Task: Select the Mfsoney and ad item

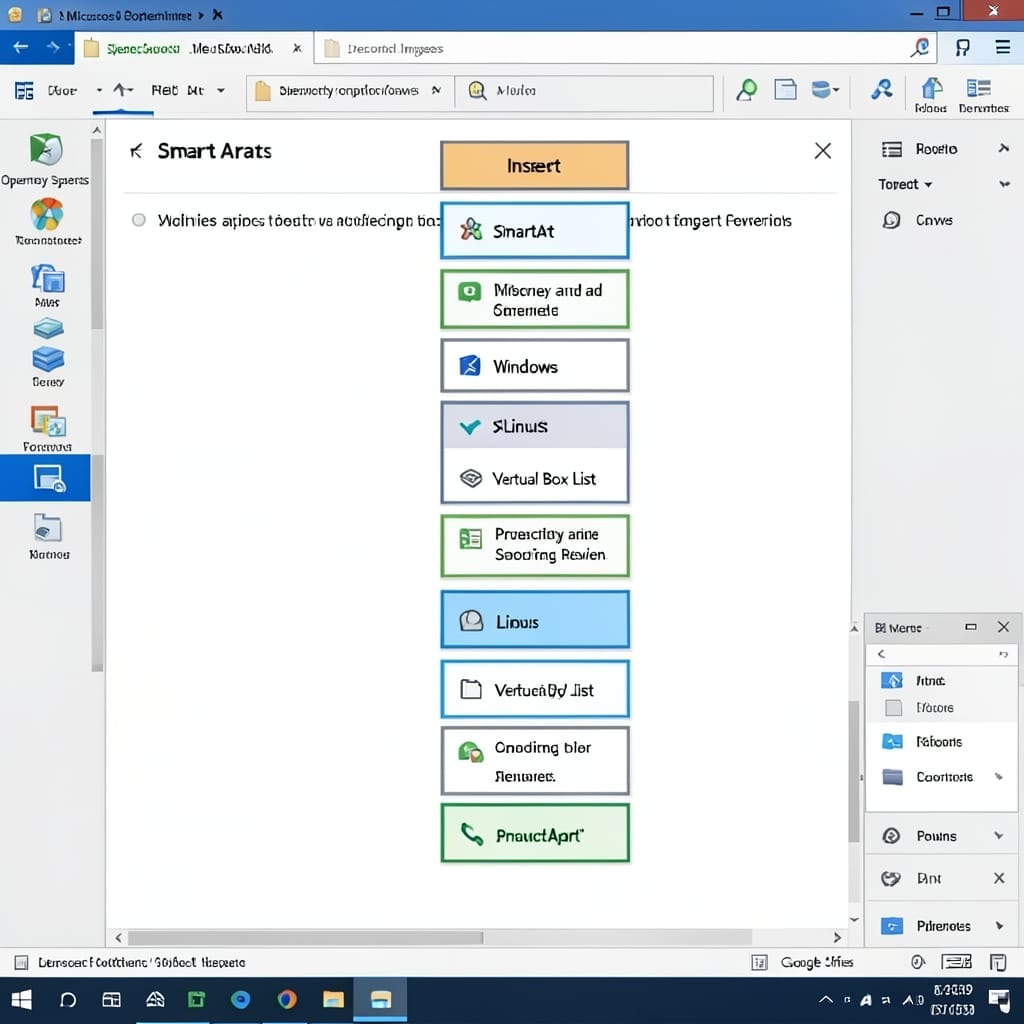Action: (x=534, y=299)
